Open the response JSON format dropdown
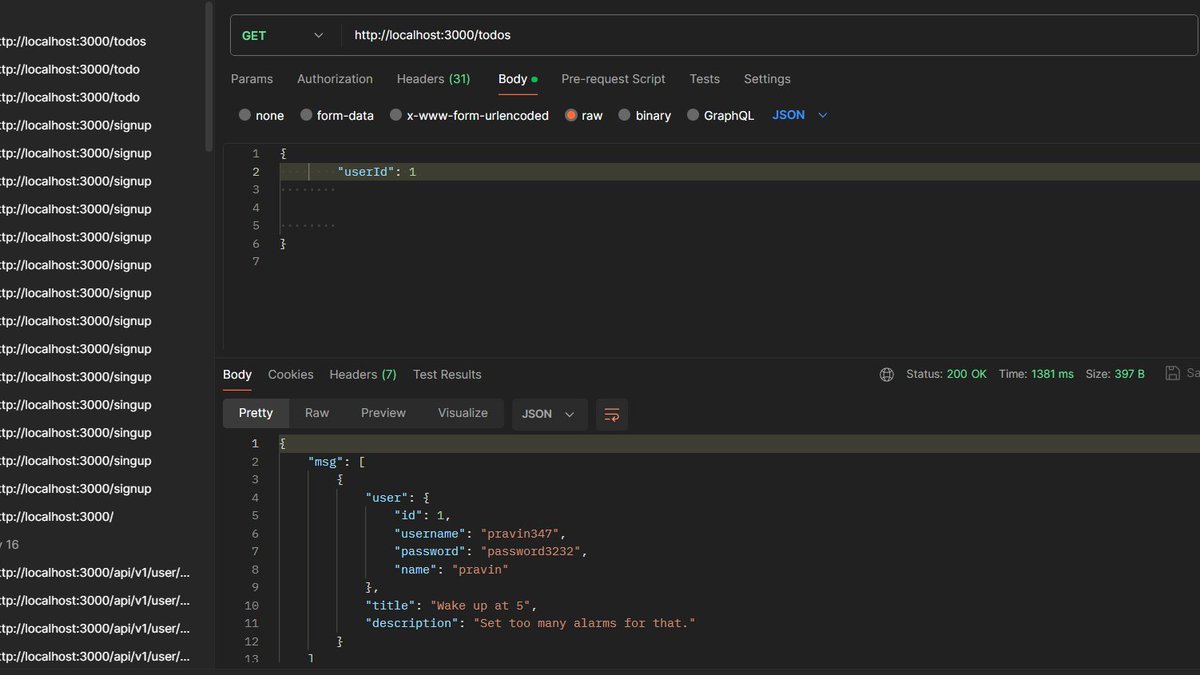 (550, 414)
